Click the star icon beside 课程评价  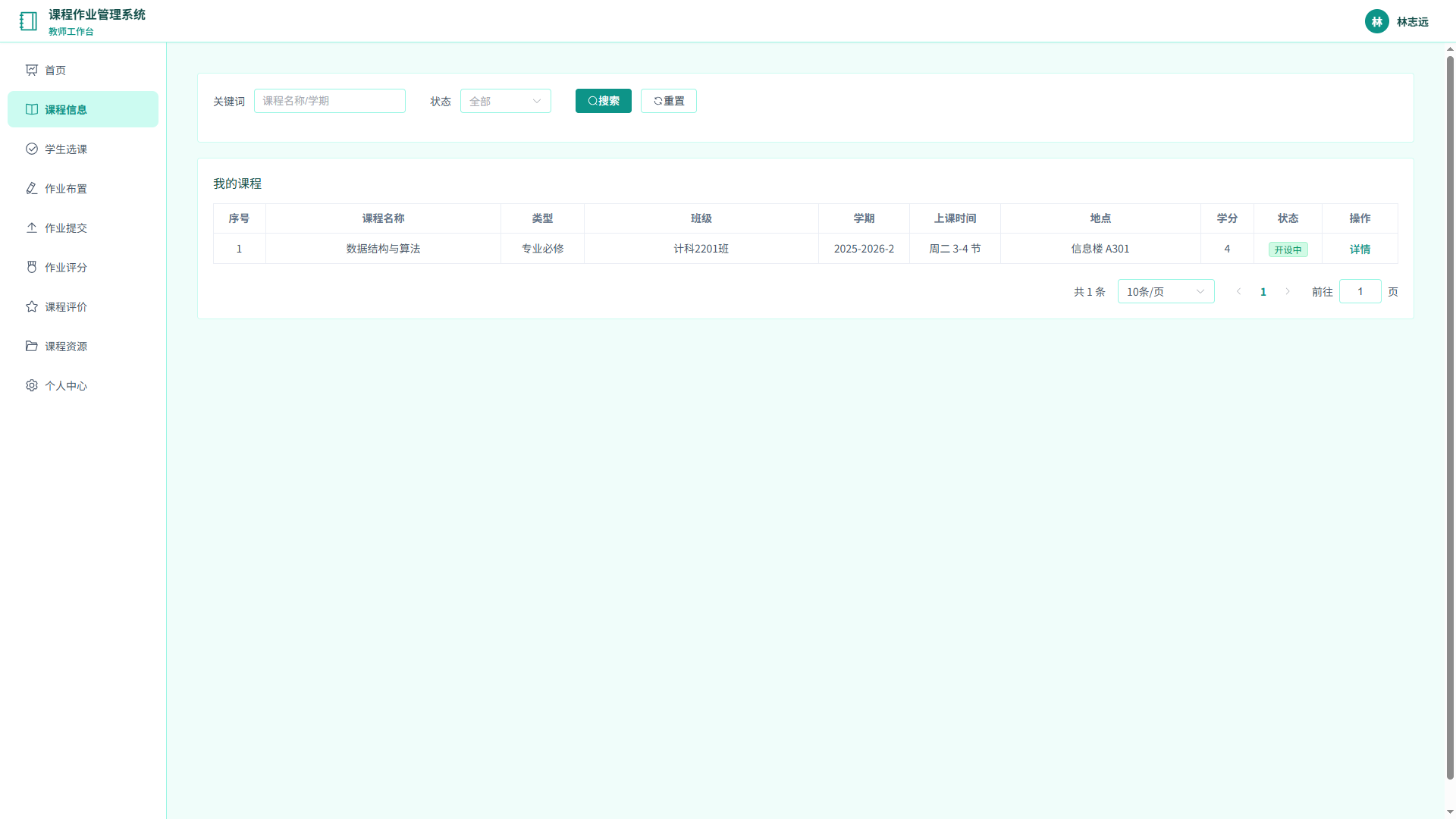(x=32, y=306)
